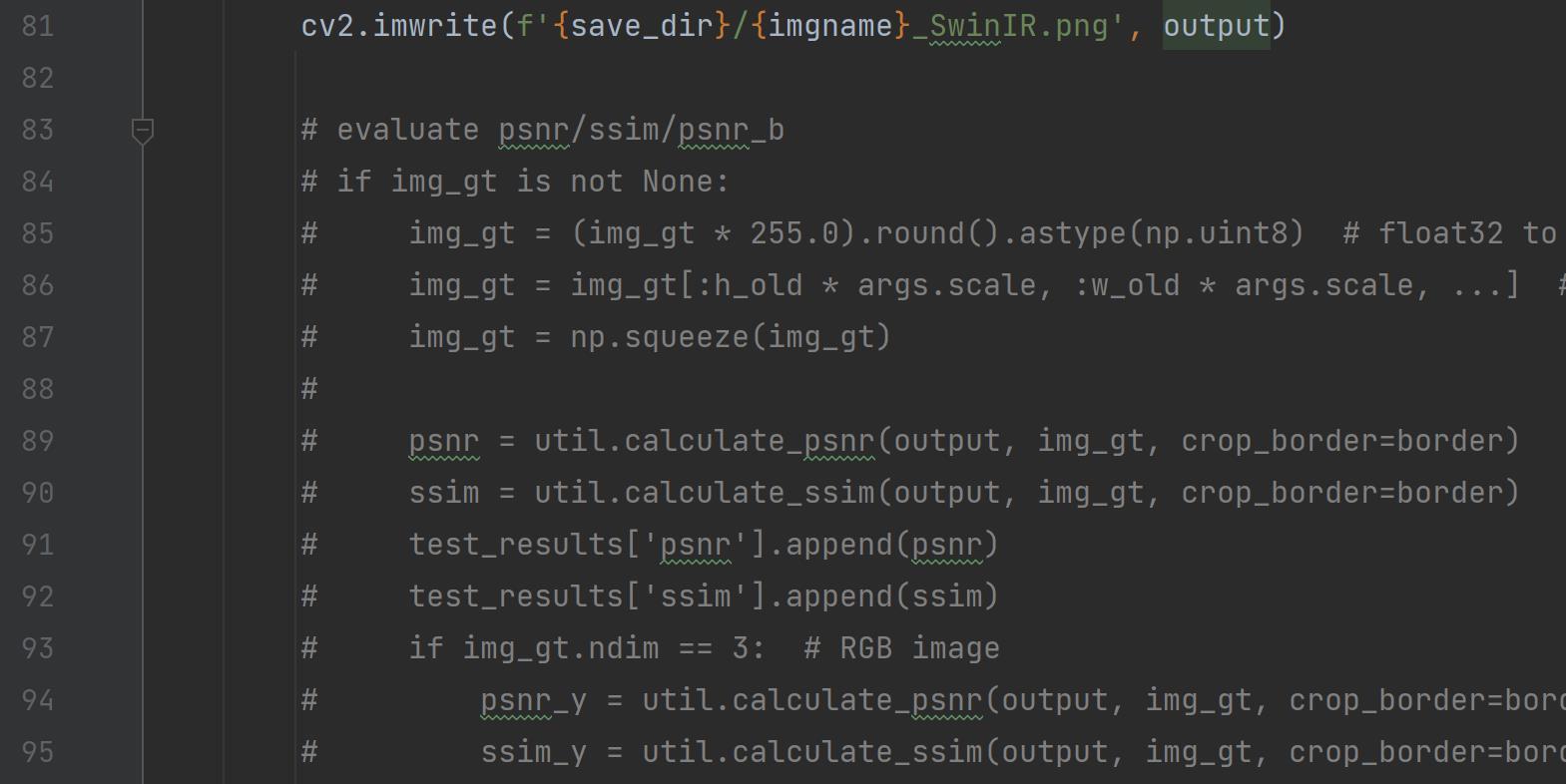
Task: Click the 'cv2.imwrite' call on line 81
Action: (399, 26)
